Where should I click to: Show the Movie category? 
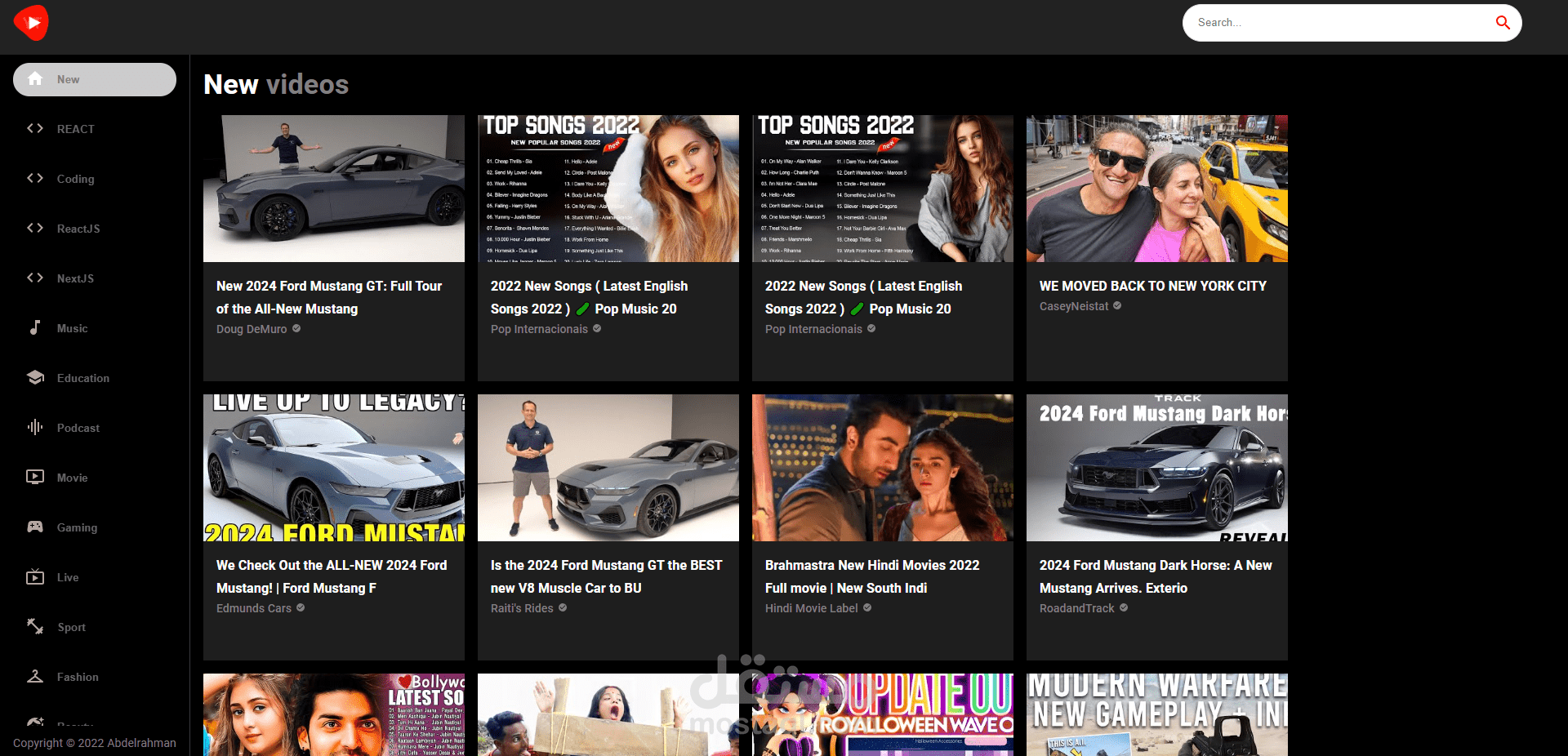click(x=95, y=478)
